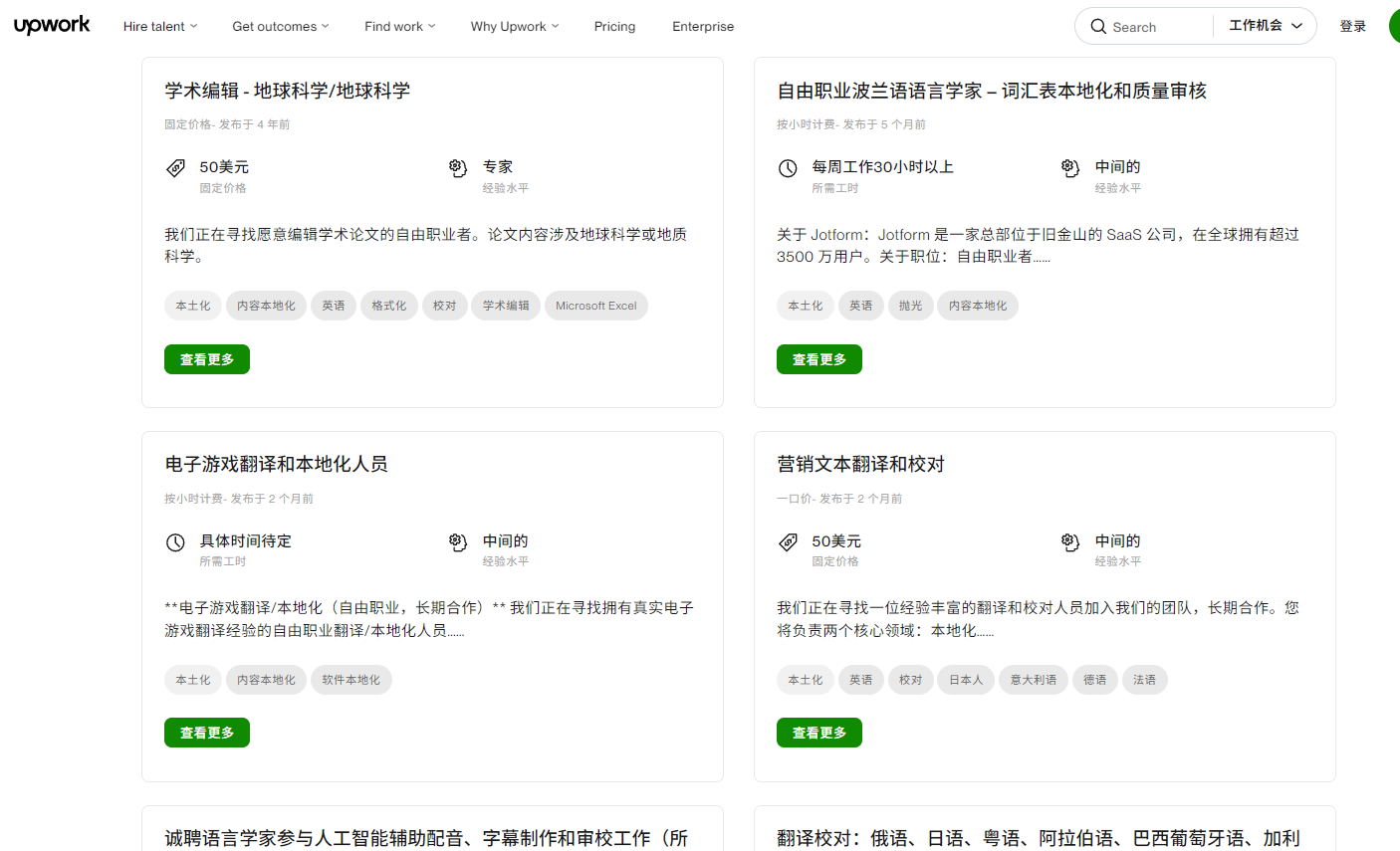The height and width of the screenshot is (851, 1400).
Task: Click the expert level icon beside 专家
Action: point(458,168)
